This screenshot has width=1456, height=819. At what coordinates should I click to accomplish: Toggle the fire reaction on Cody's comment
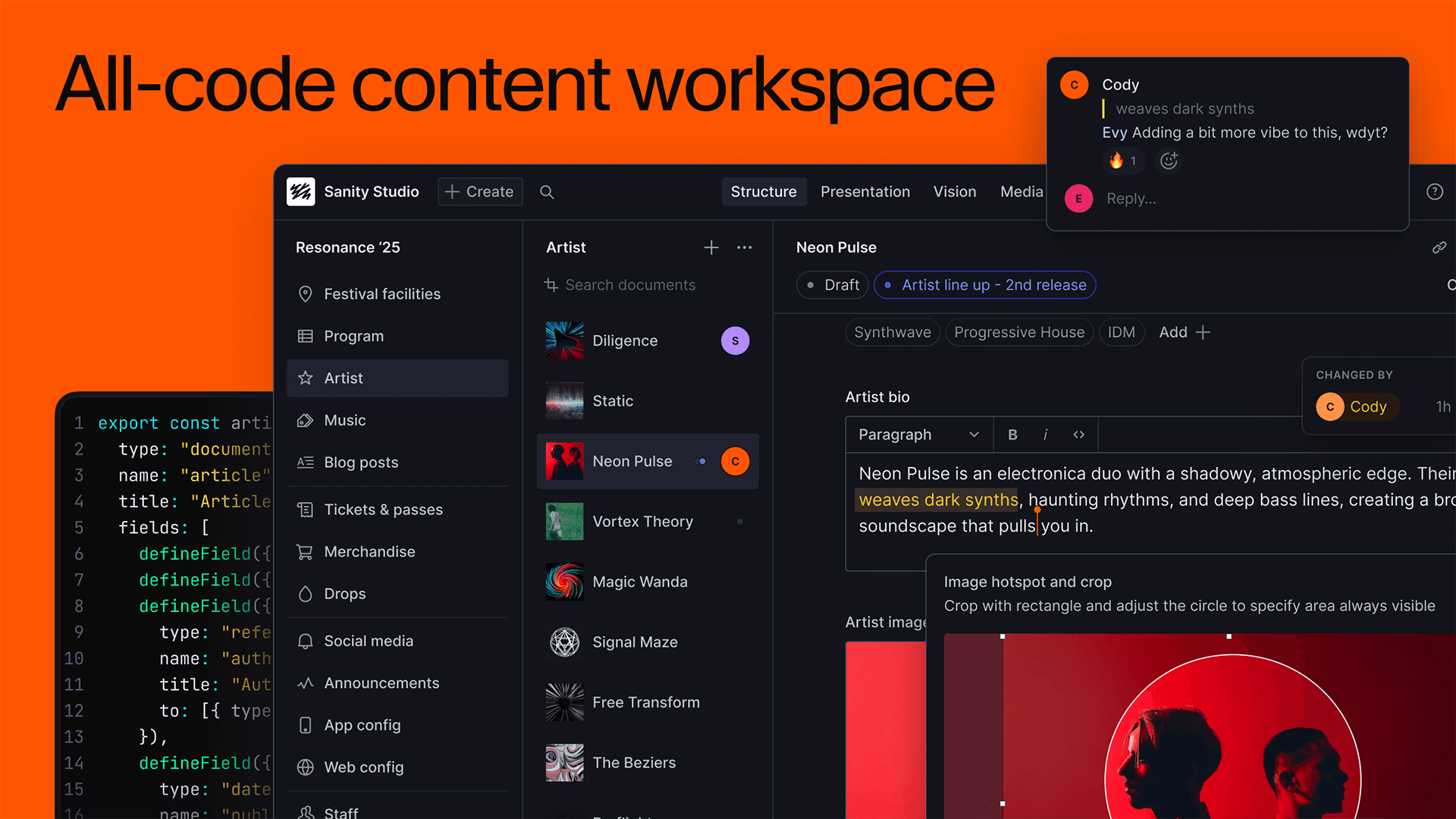[x=1122, y=161]
